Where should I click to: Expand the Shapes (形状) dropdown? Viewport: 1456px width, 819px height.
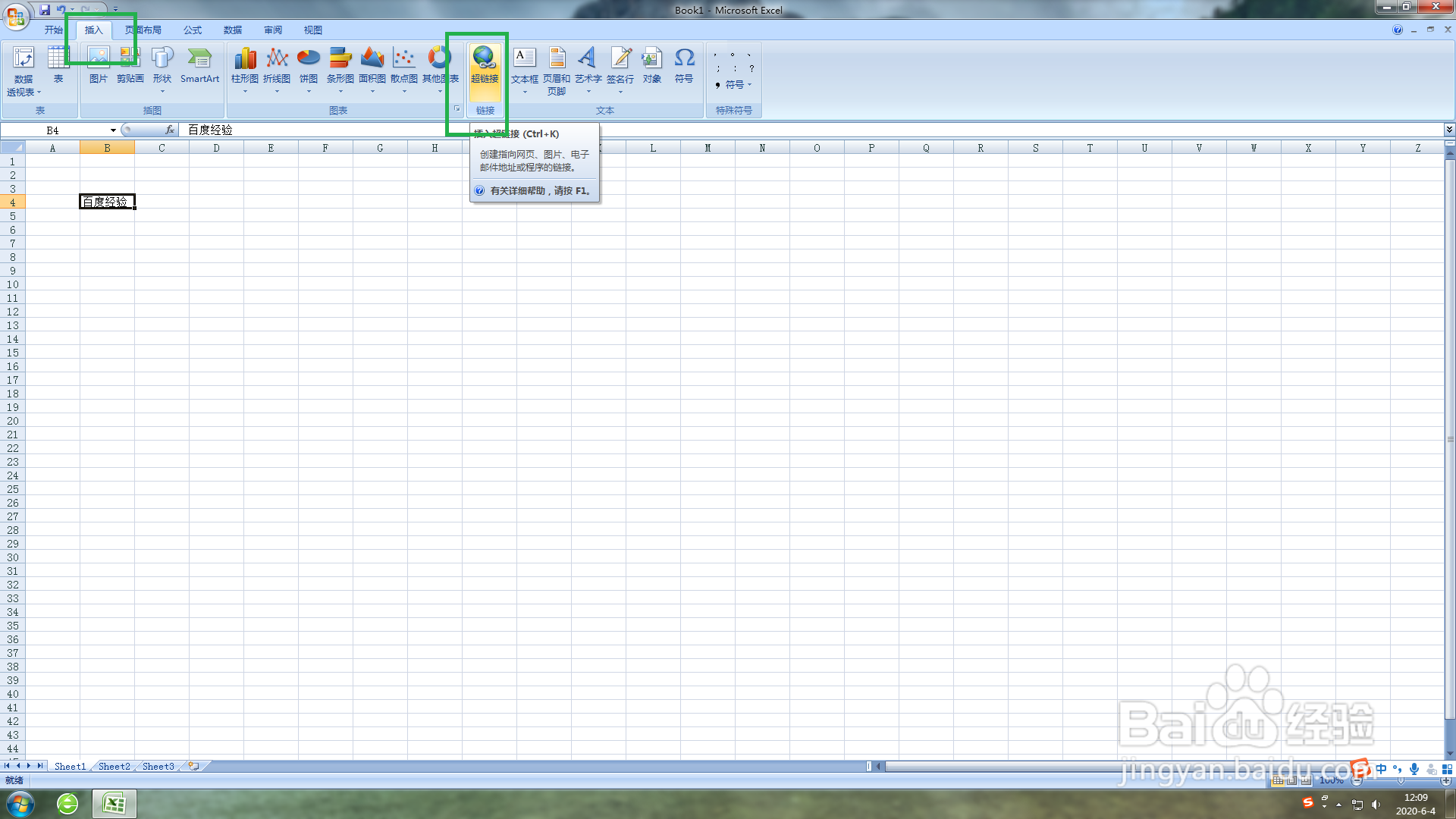(162, 89)
